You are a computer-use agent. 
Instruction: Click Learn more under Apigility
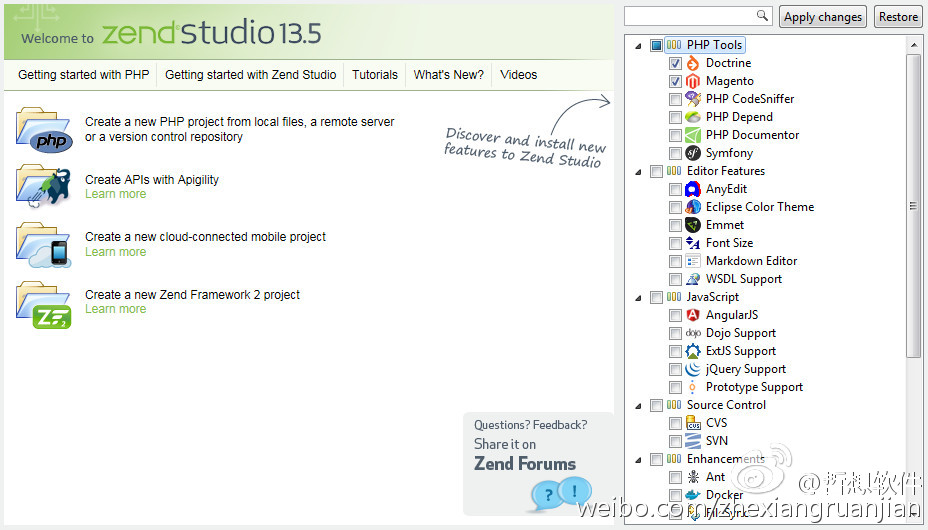click(115, 194)
